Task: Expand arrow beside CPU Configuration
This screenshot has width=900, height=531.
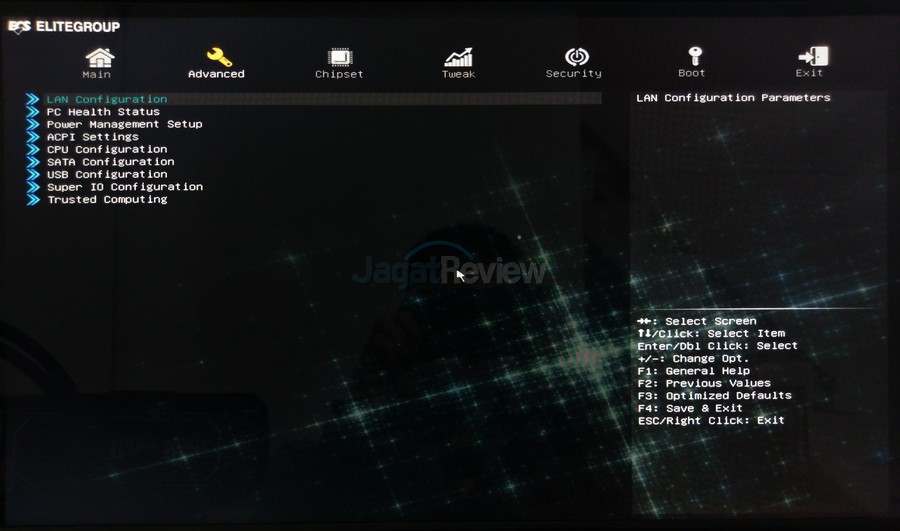Action: [33, 150]
